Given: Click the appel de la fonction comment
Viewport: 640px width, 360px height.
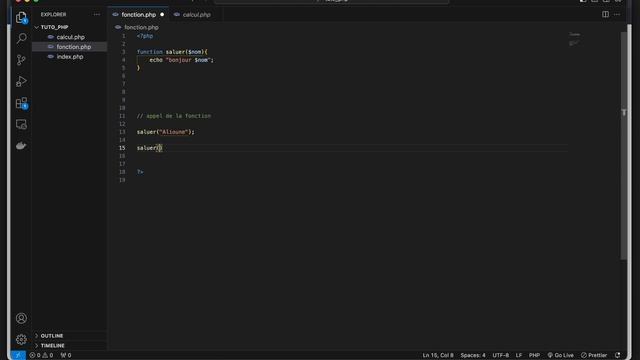Looking at the screenshot, I should point(174,116).
